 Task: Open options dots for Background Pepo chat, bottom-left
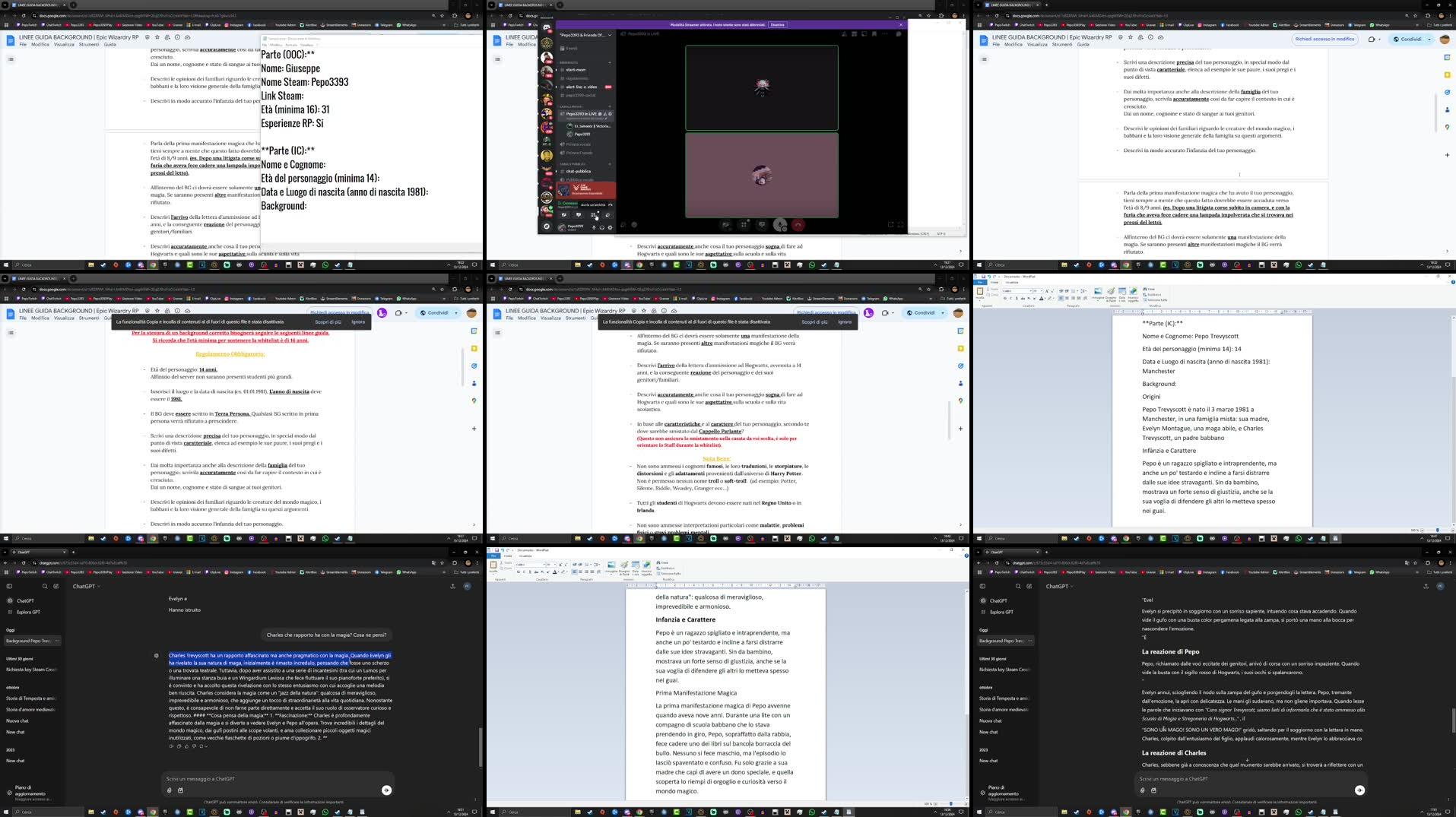(57, 641)
